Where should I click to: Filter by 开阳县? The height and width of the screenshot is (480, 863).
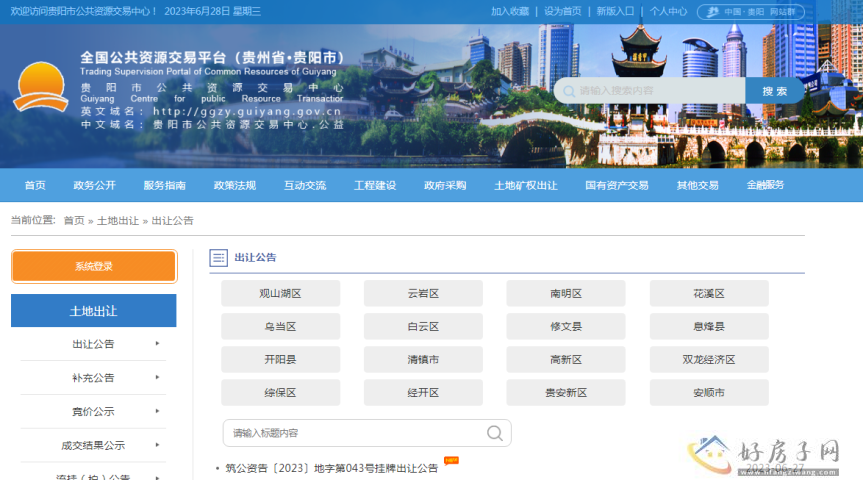point(281,359)
